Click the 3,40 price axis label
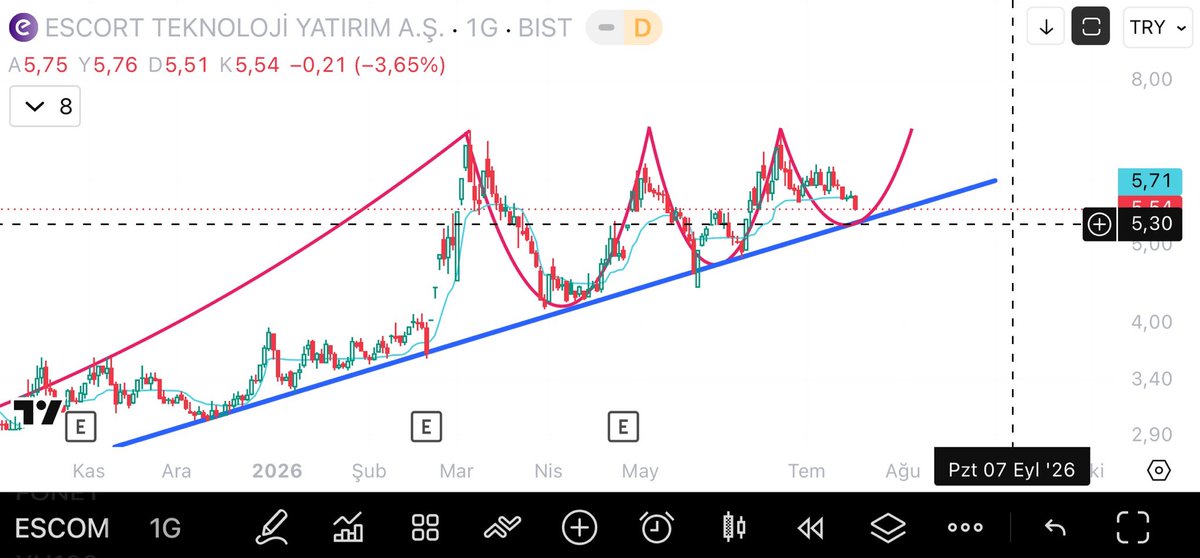Screen dimensions: 1200x558 click(1150, 379)
